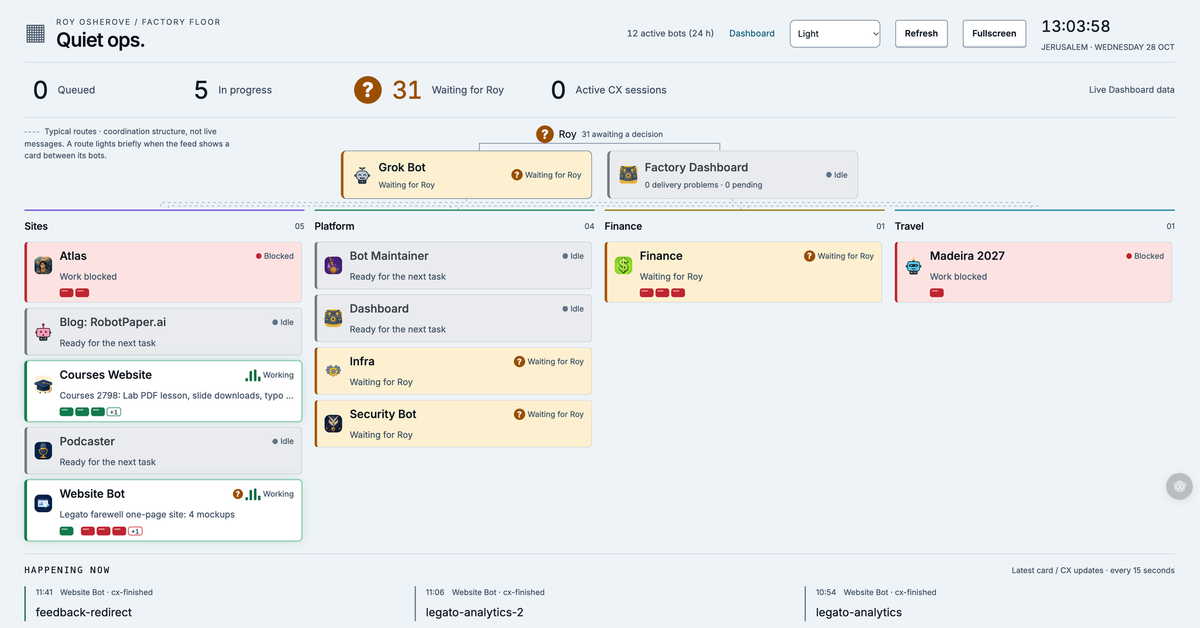Screen dimensions: 1200x628
Task: Click the Infra bot avatar icon
Action: point(333,371)
